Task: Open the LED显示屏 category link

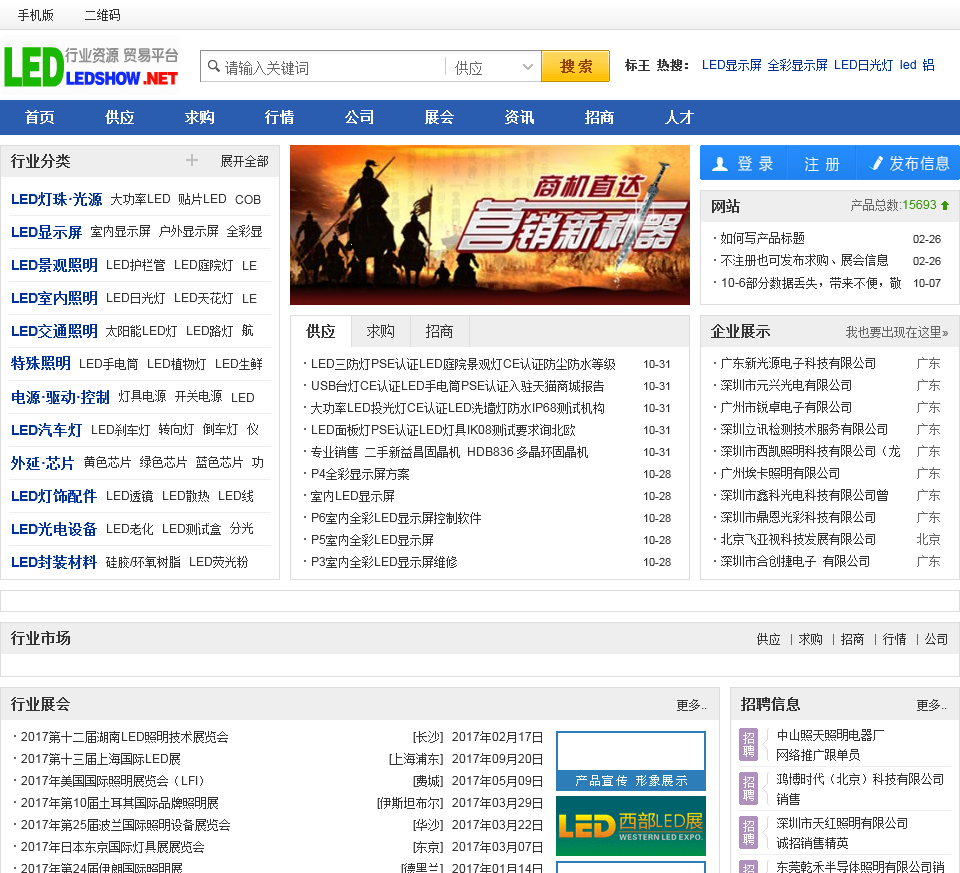Action: pos(46,232)
